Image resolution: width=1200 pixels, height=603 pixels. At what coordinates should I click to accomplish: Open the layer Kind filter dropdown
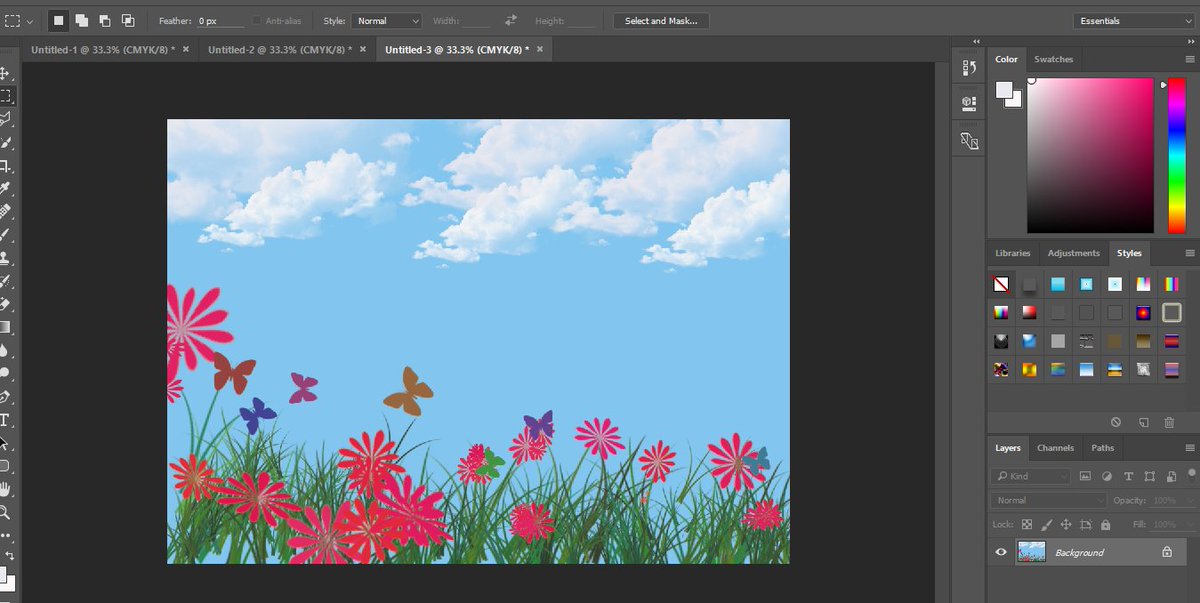pos(1031,476)
